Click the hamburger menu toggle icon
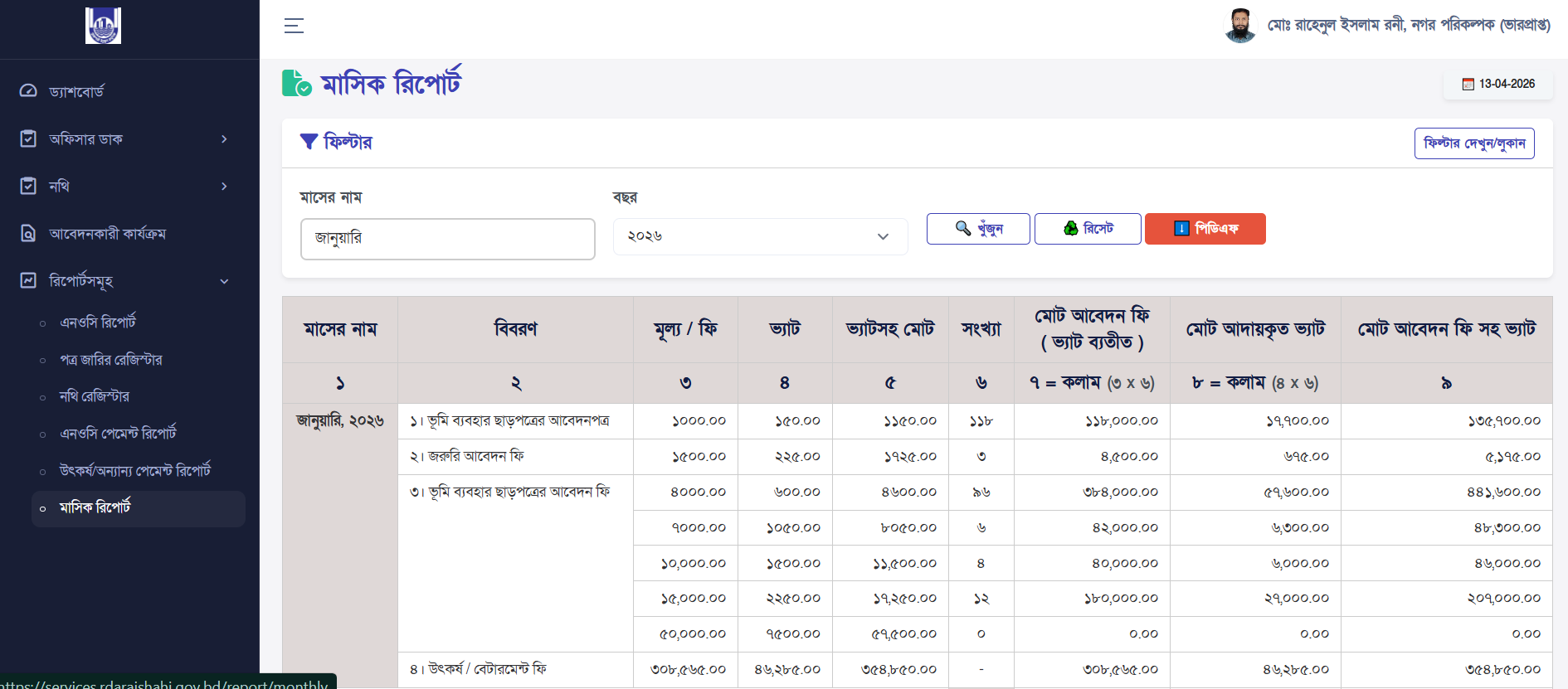This screenshot has height=689, width=1568. pyautogui.click(x=294, y=26)
